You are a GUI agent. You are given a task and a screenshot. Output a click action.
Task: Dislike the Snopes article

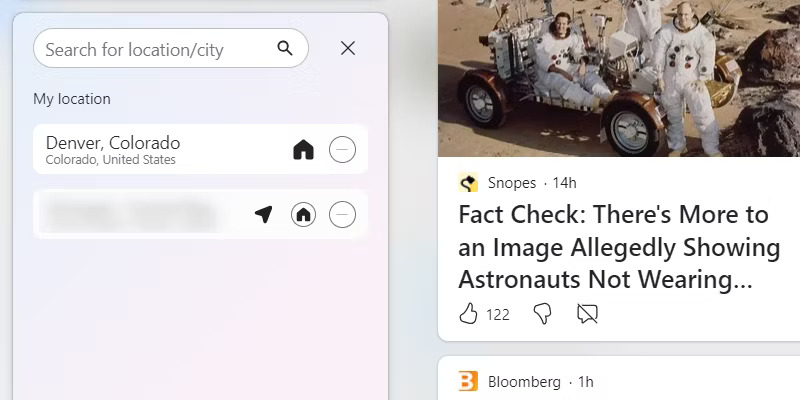click(542, 314)
